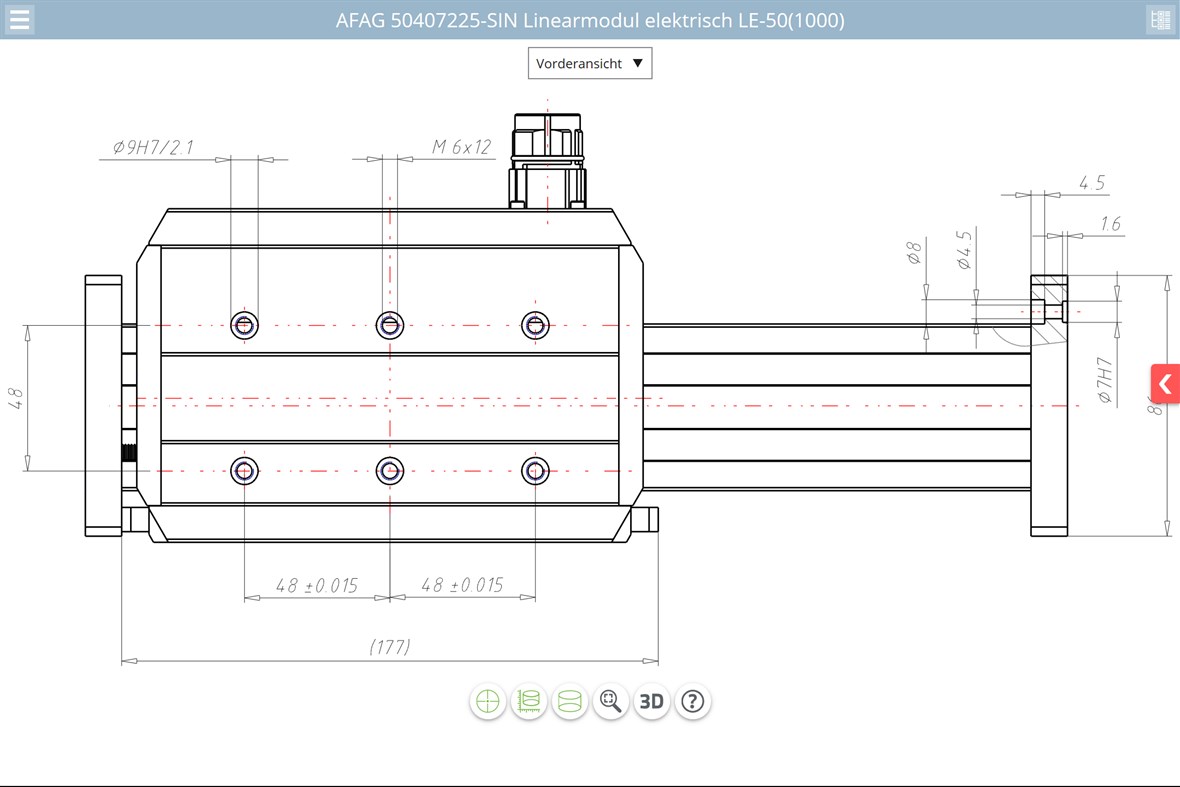The height and width of the screenshot is (787, 1180).
Task: Click the arrow inside the view selector
Action: (638, 63)
